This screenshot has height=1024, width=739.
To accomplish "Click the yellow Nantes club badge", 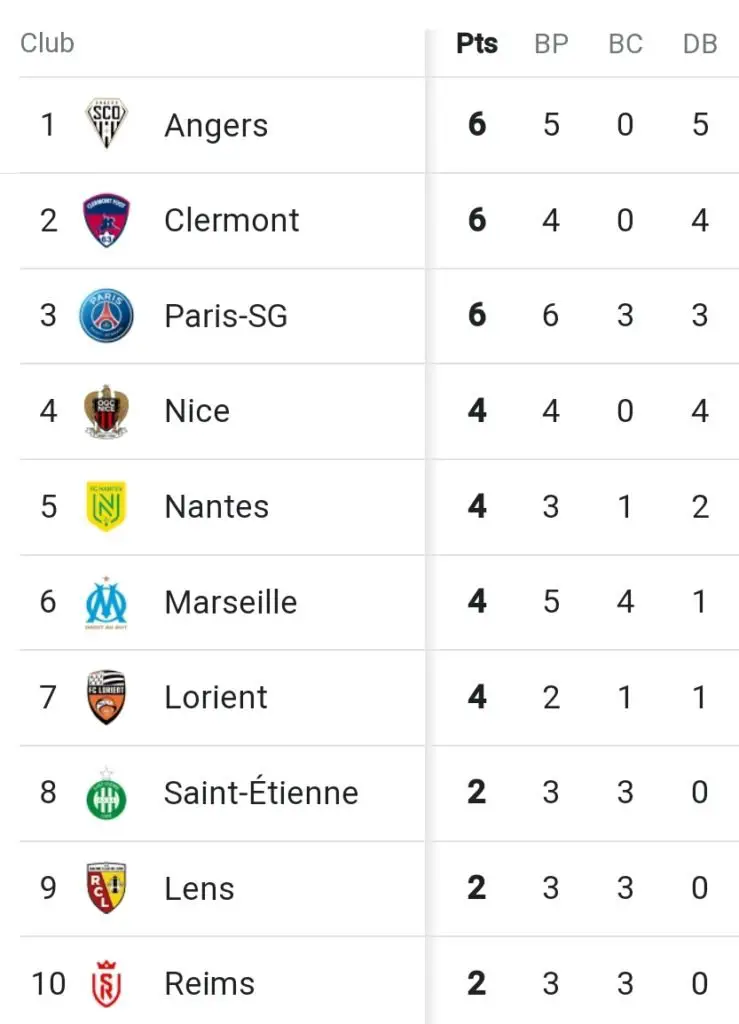I will 106,506.
